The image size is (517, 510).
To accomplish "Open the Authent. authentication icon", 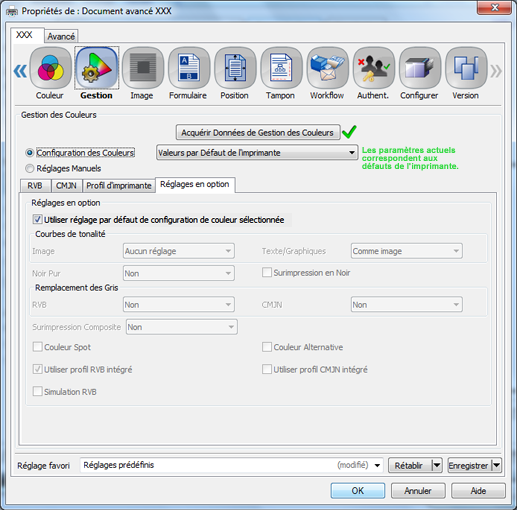I will pyautogui.click(x=374, y=68).
